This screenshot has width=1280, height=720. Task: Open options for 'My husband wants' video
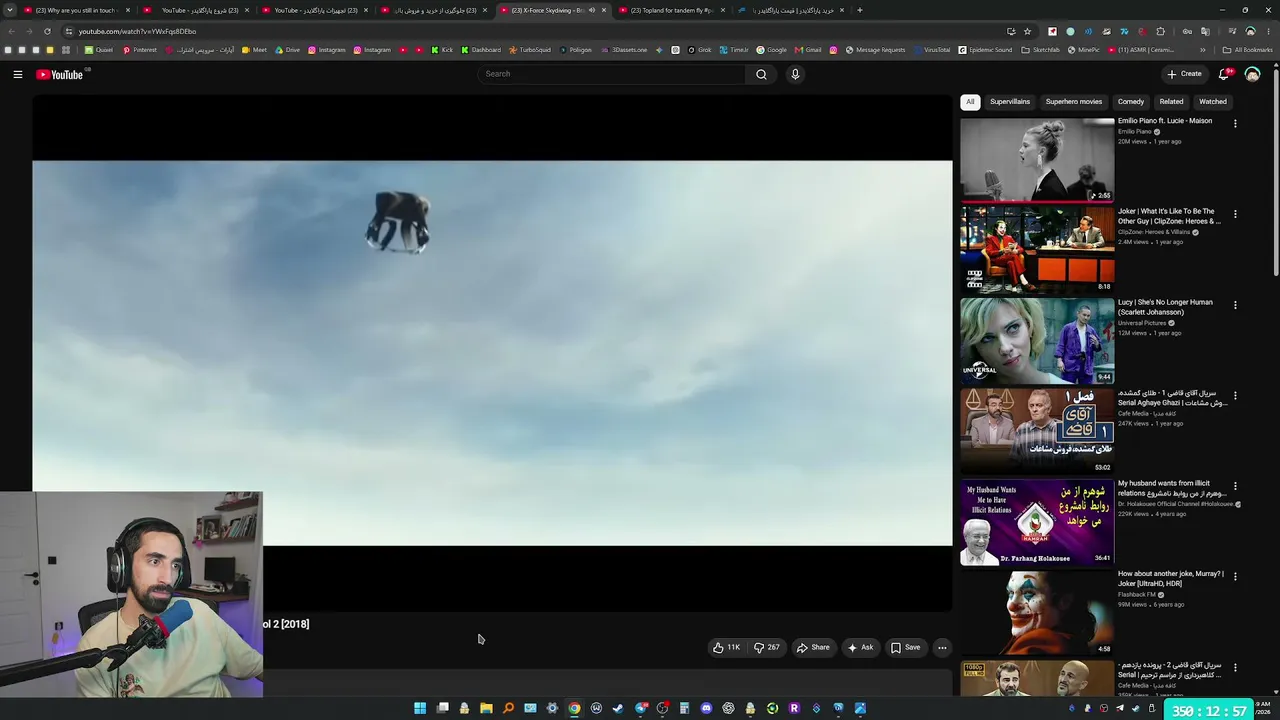click(x=1235, y=486)
